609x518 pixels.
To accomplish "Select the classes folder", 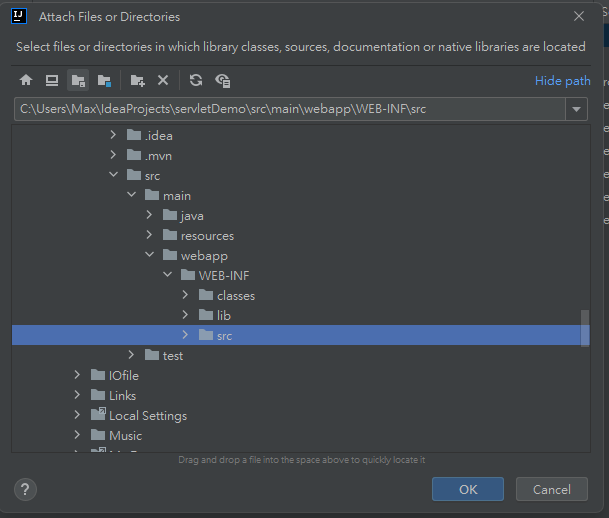I will (x=227, y=296).
